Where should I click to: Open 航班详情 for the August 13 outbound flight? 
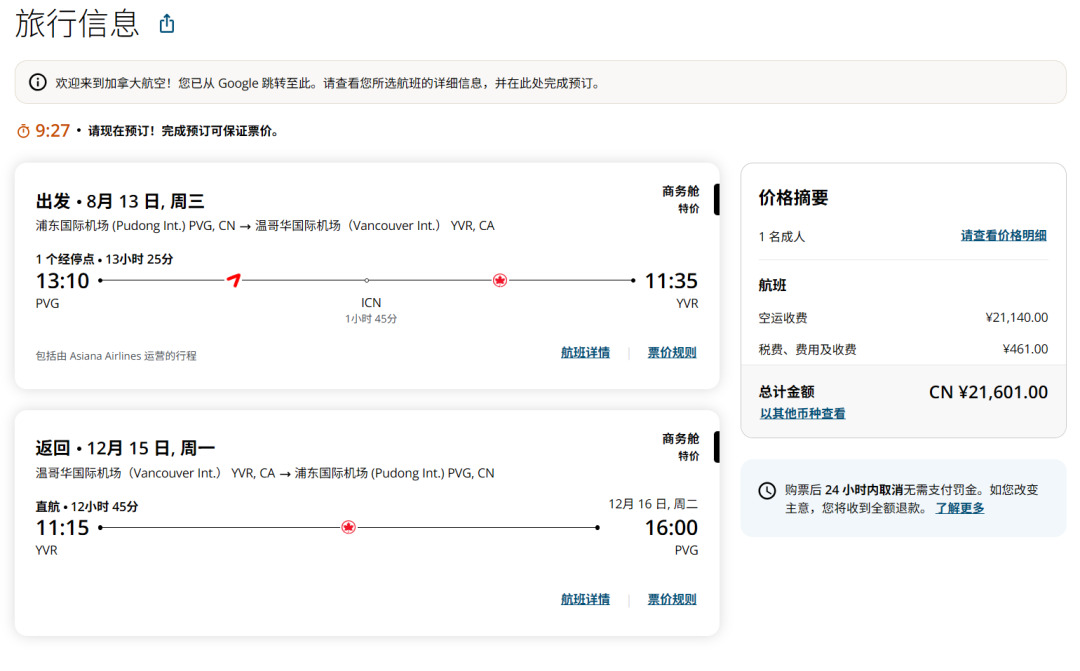[585, 353]
